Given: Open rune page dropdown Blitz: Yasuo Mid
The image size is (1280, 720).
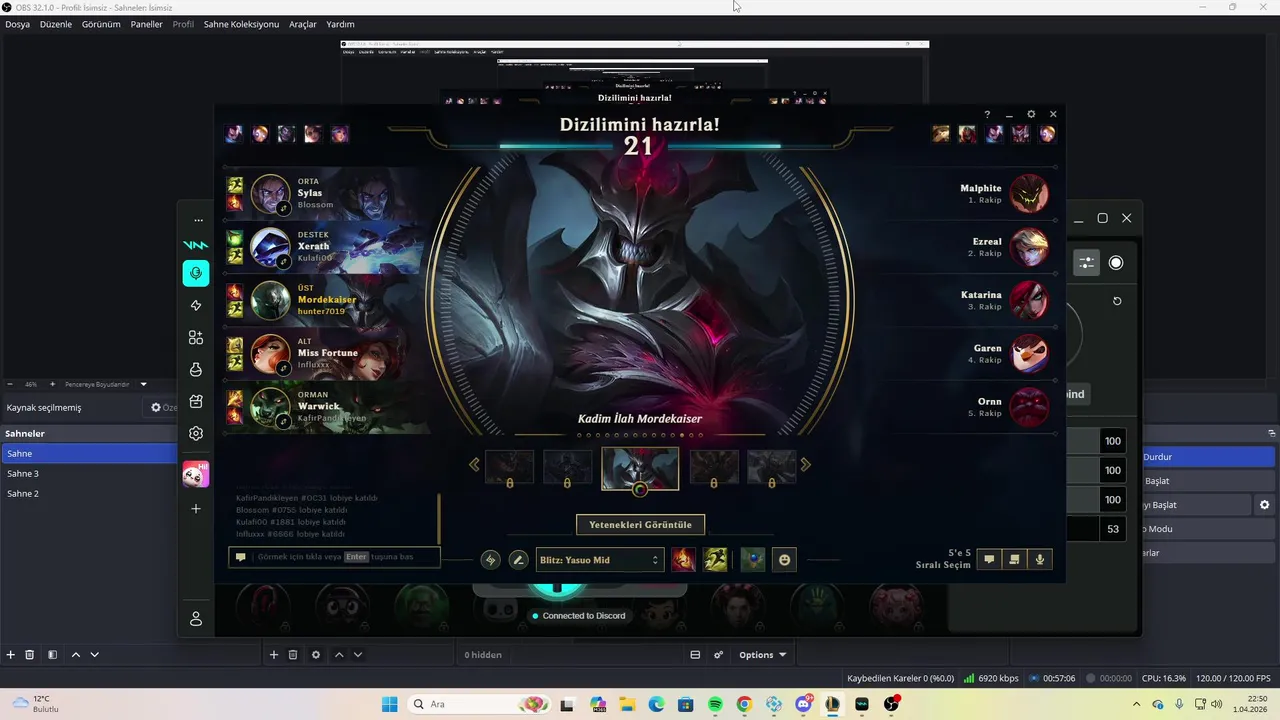Looking at the screenshot, I should click(x=599, y=560).
